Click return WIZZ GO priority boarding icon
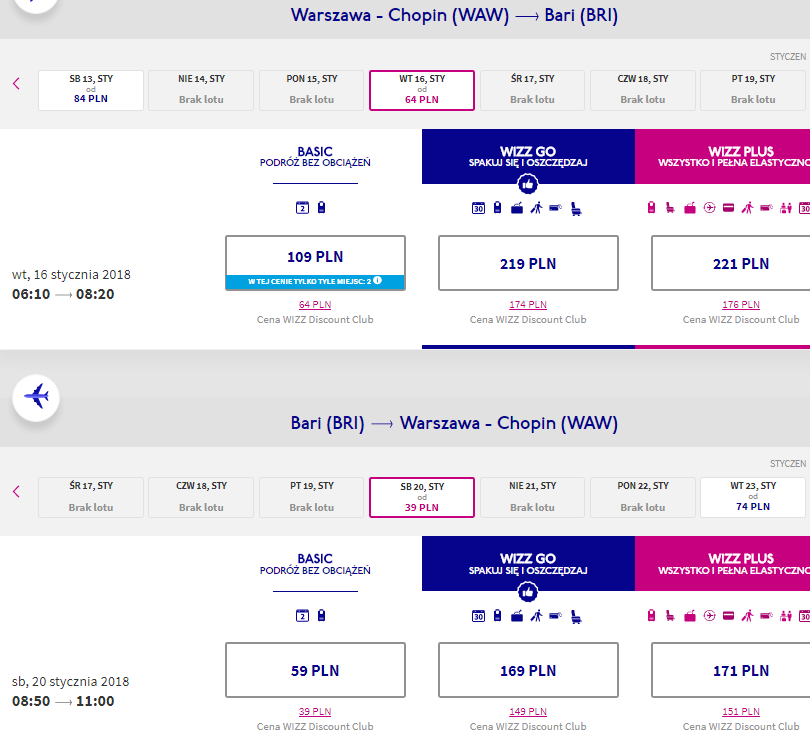This screenshot has height=734, width=810. (x=537, y=616)
